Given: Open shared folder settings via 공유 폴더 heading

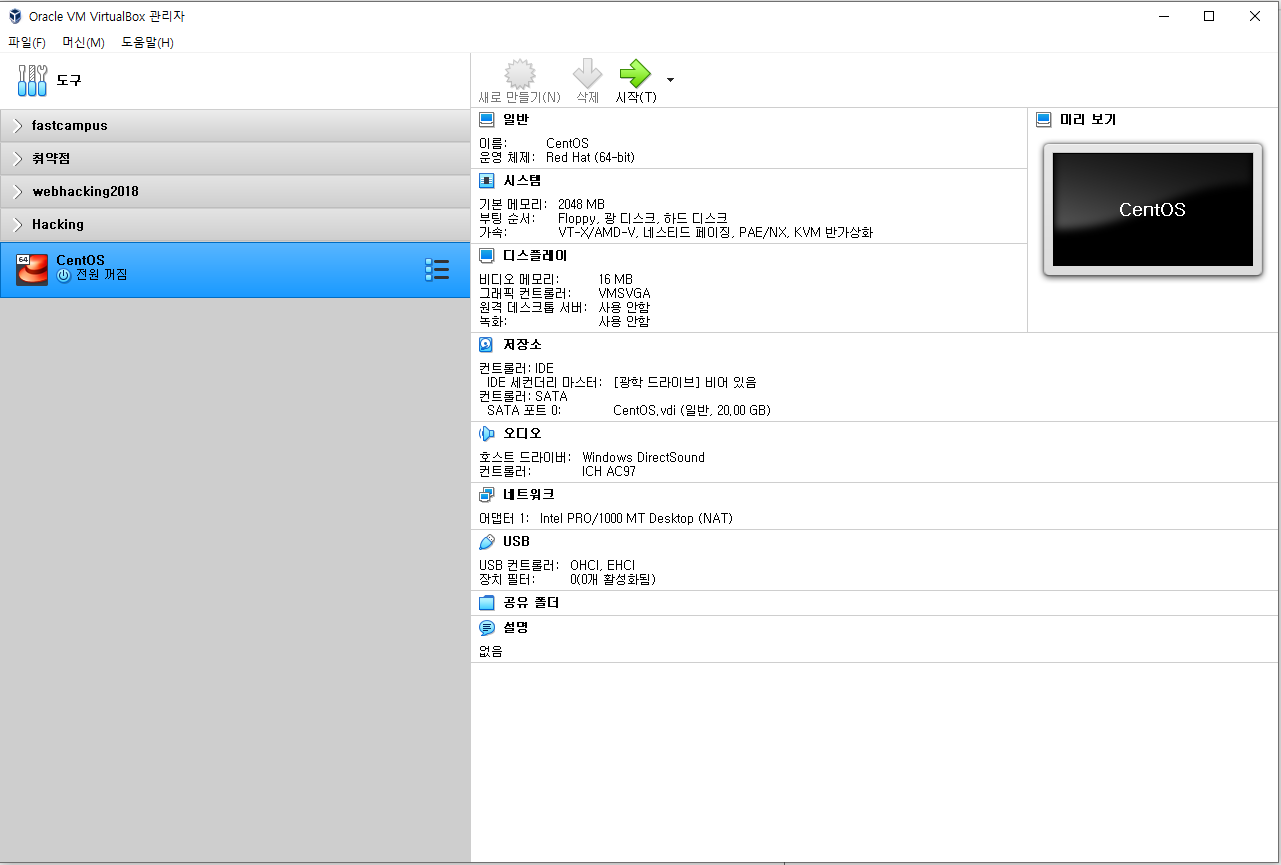Looking at the screenshot, I should [531, 603].
